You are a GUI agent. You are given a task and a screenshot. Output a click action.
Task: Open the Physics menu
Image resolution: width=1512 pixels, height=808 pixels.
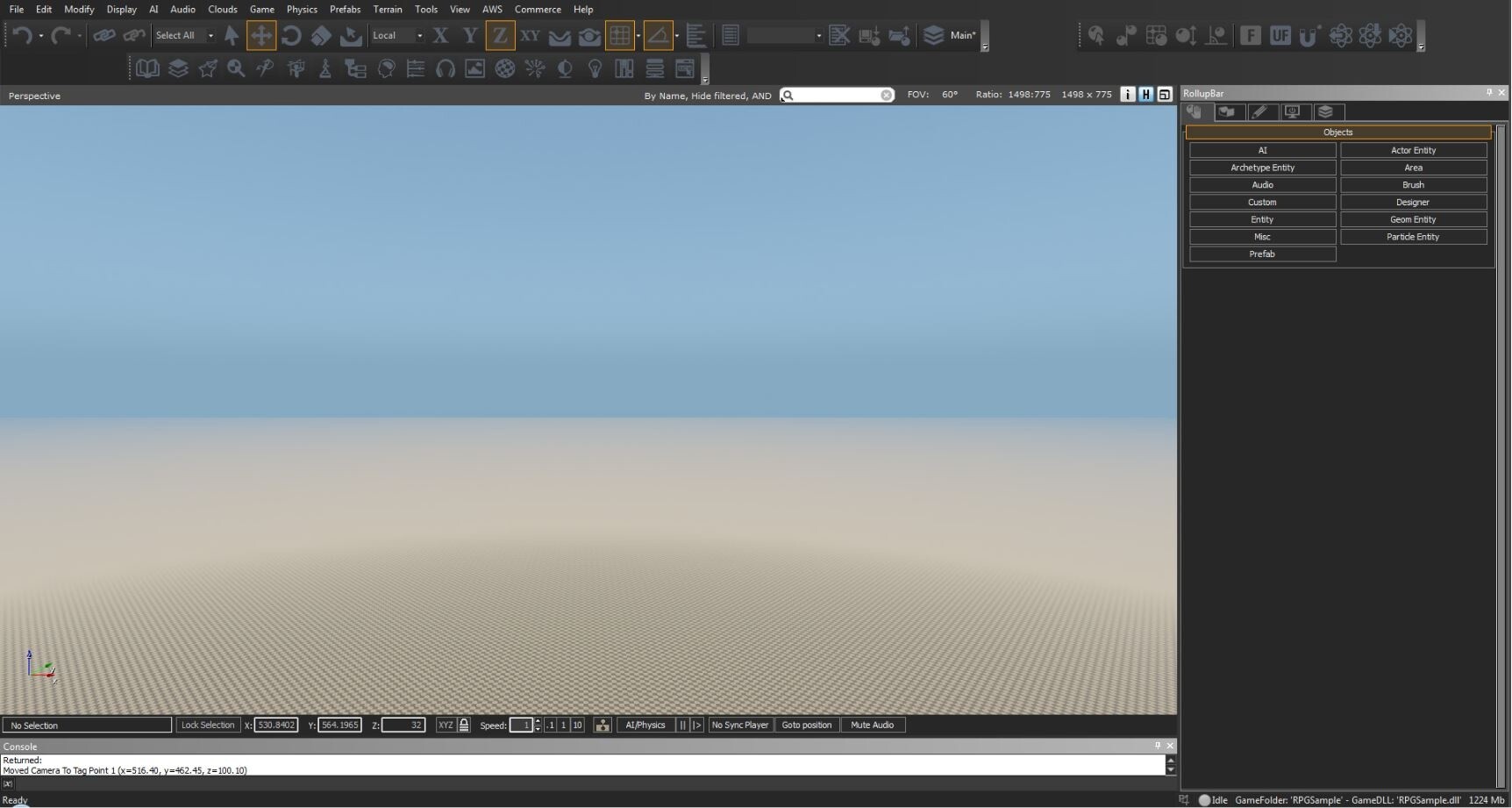pos(302,9)
